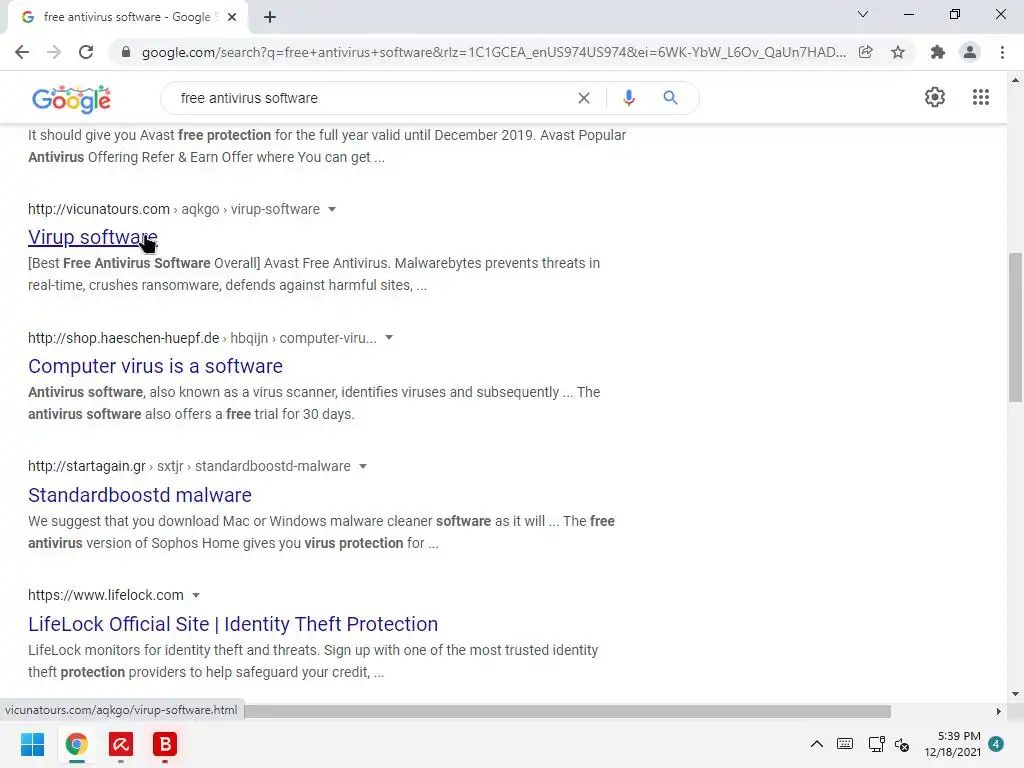Open a new browser tab
The width and height of the screenshot is (1024, 768).
click(270, 17)
